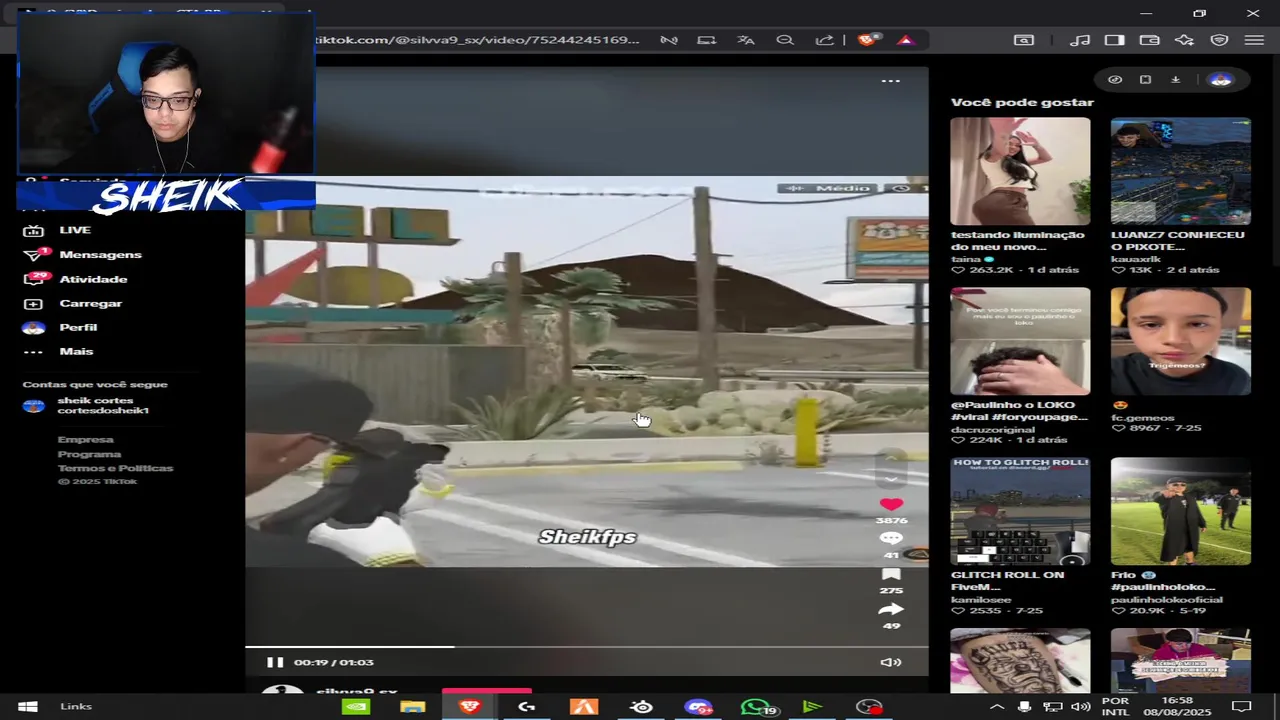
Task: Open 'Frio #paulinholoko' video thumbnail
Action: tap(1180, 511)
